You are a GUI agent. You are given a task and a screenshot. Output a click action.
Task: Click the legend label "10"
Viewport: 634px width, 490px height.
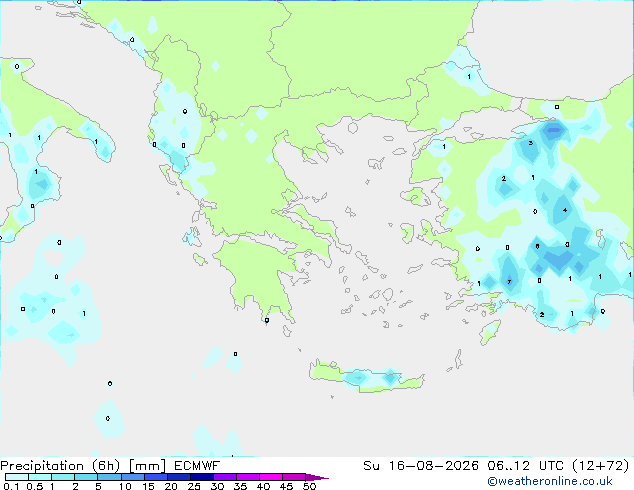(x=125, y=486)
